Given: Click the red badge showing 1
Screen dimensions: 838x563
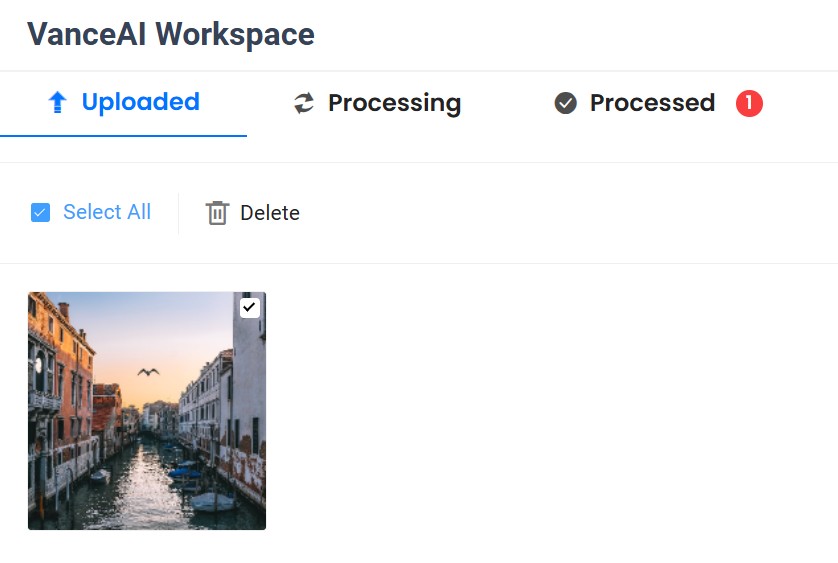Looking at the screenshot, I should (x=749, y=103).
